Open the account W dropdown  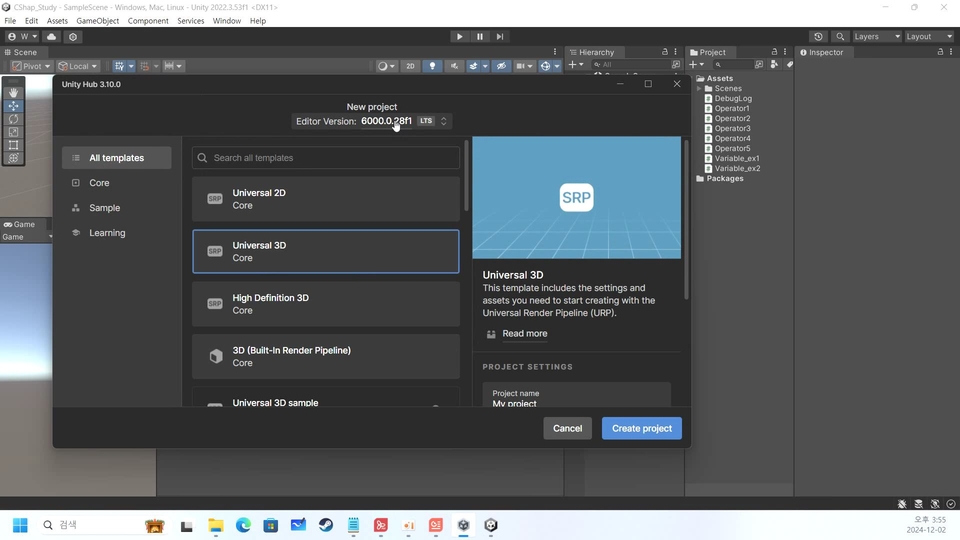(22, 37)
